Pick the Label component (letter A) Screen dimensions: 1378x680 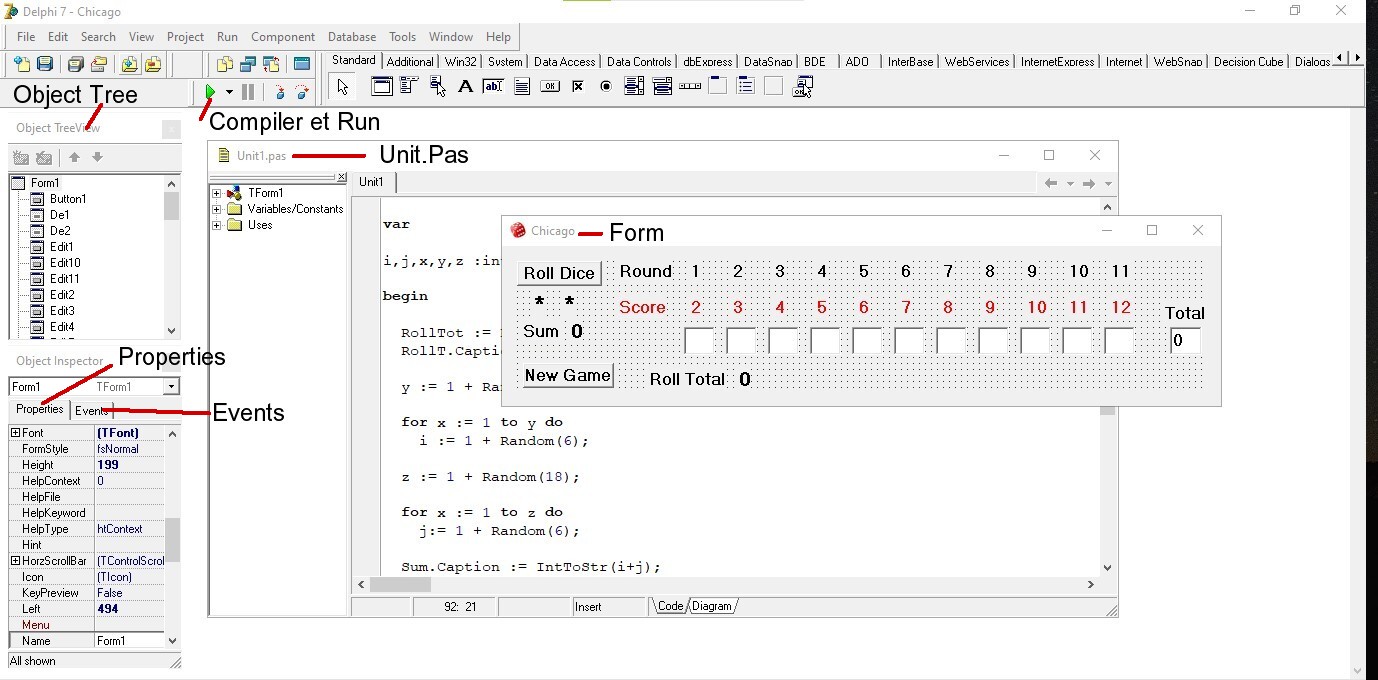(x=465, y=87)
